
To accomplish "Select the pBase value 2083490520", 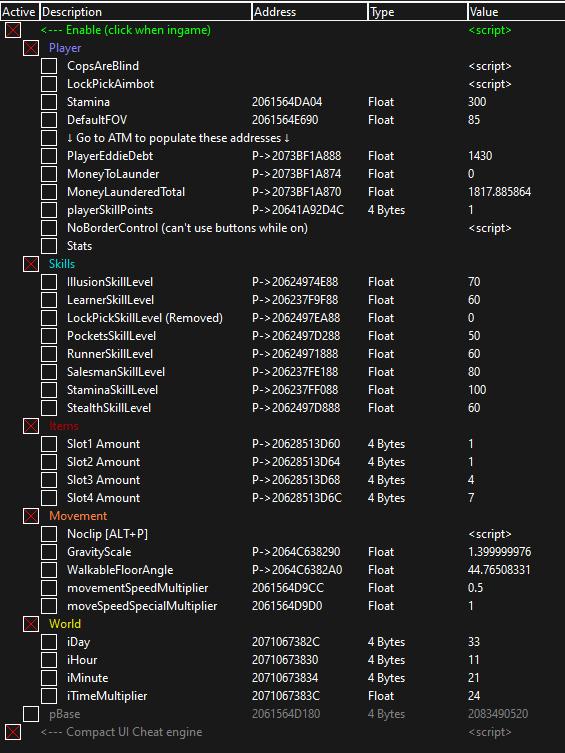I will [x=498, y=714].
